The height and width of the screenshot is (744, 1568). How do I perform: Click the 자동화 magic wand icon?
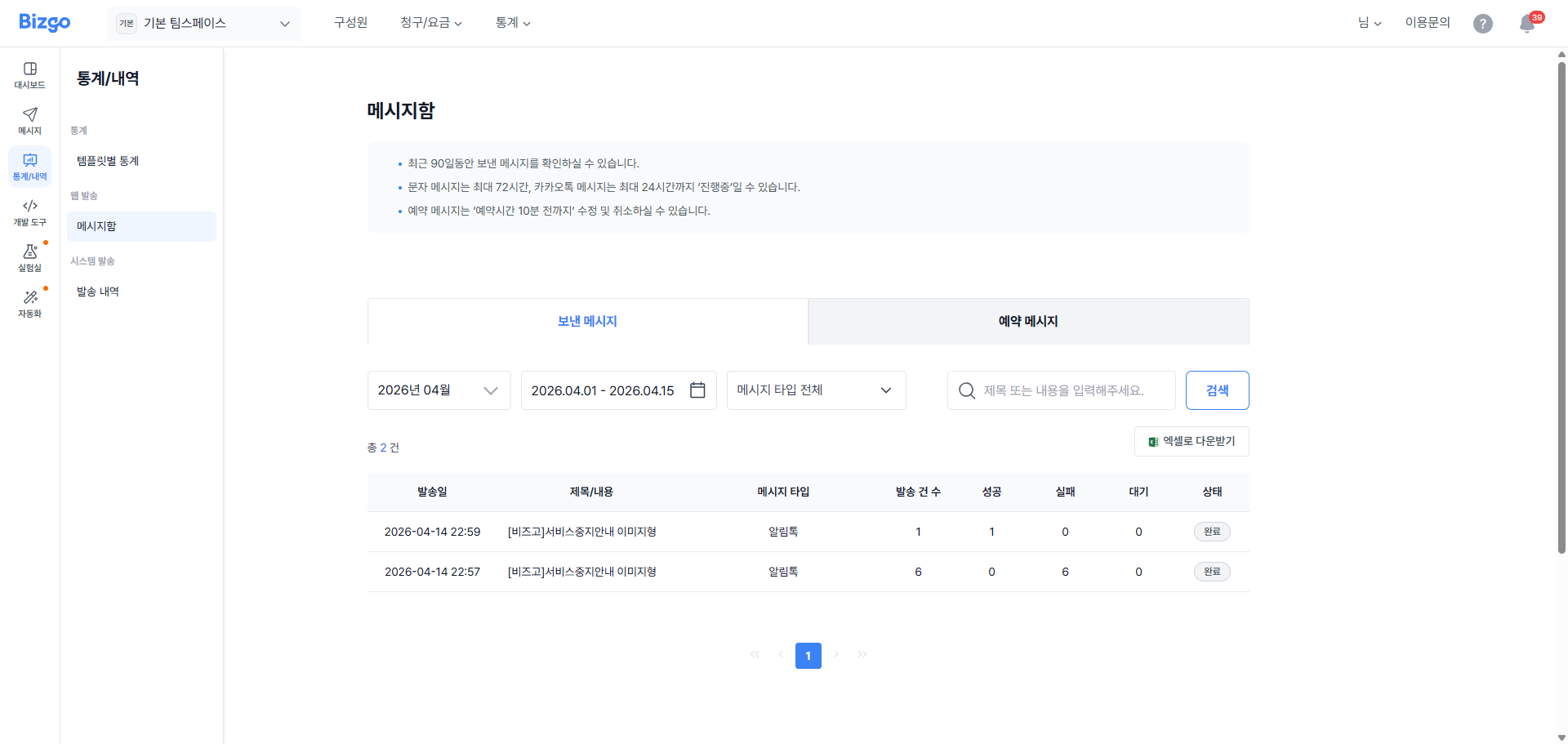click(29, 303)
